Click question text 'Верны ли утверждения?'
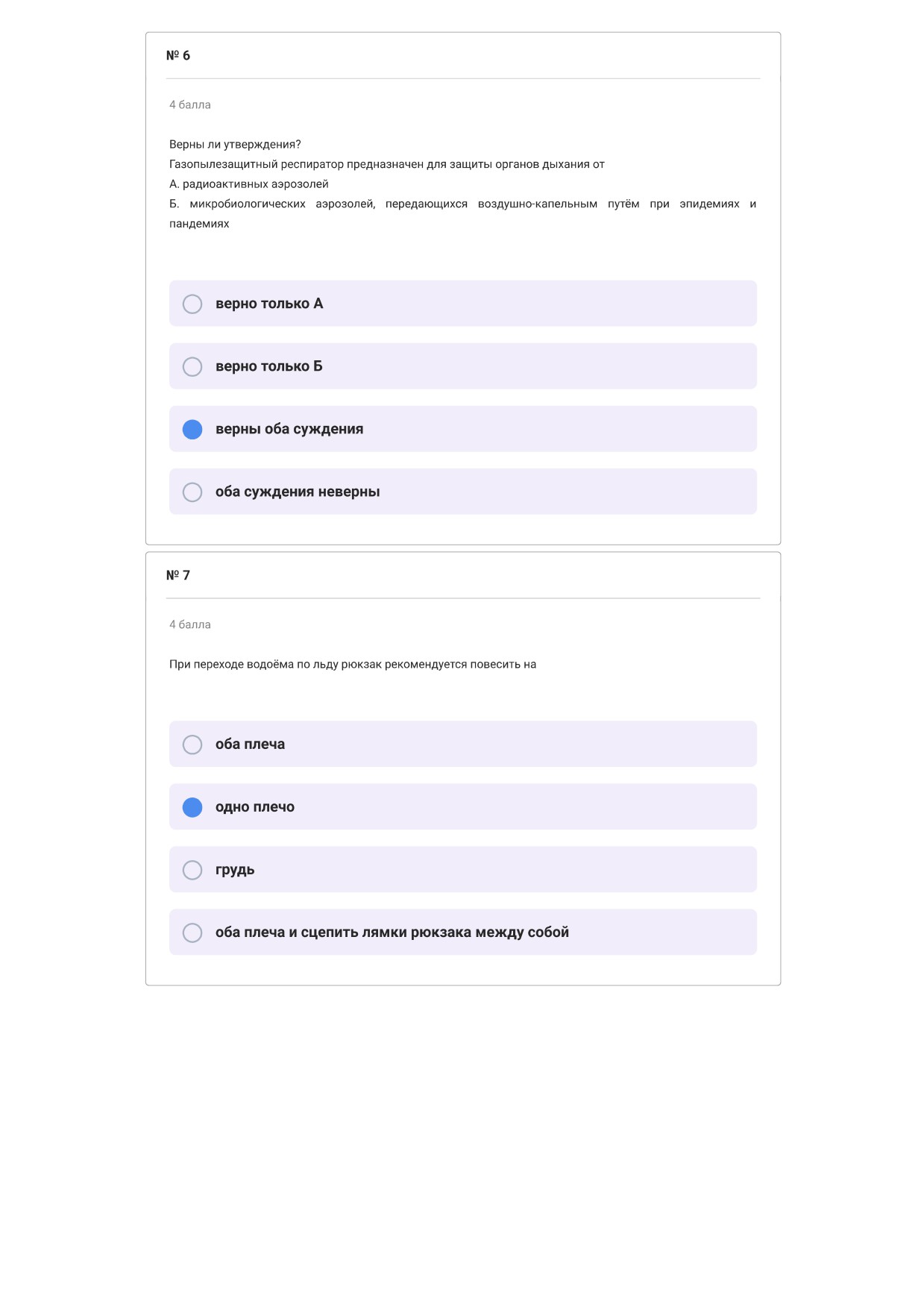 235,144
